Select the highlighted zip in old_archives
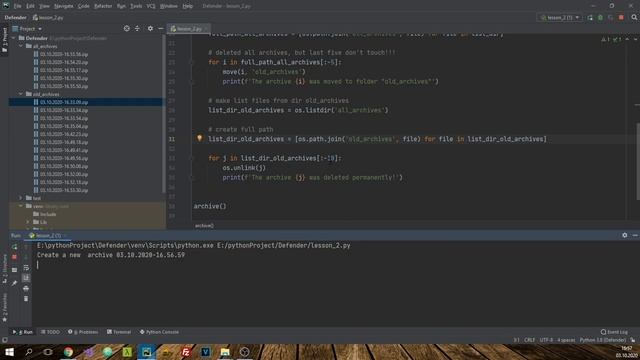Image resolution: width=640 pixels, height=360 pixels. click(x=64, y=102)
